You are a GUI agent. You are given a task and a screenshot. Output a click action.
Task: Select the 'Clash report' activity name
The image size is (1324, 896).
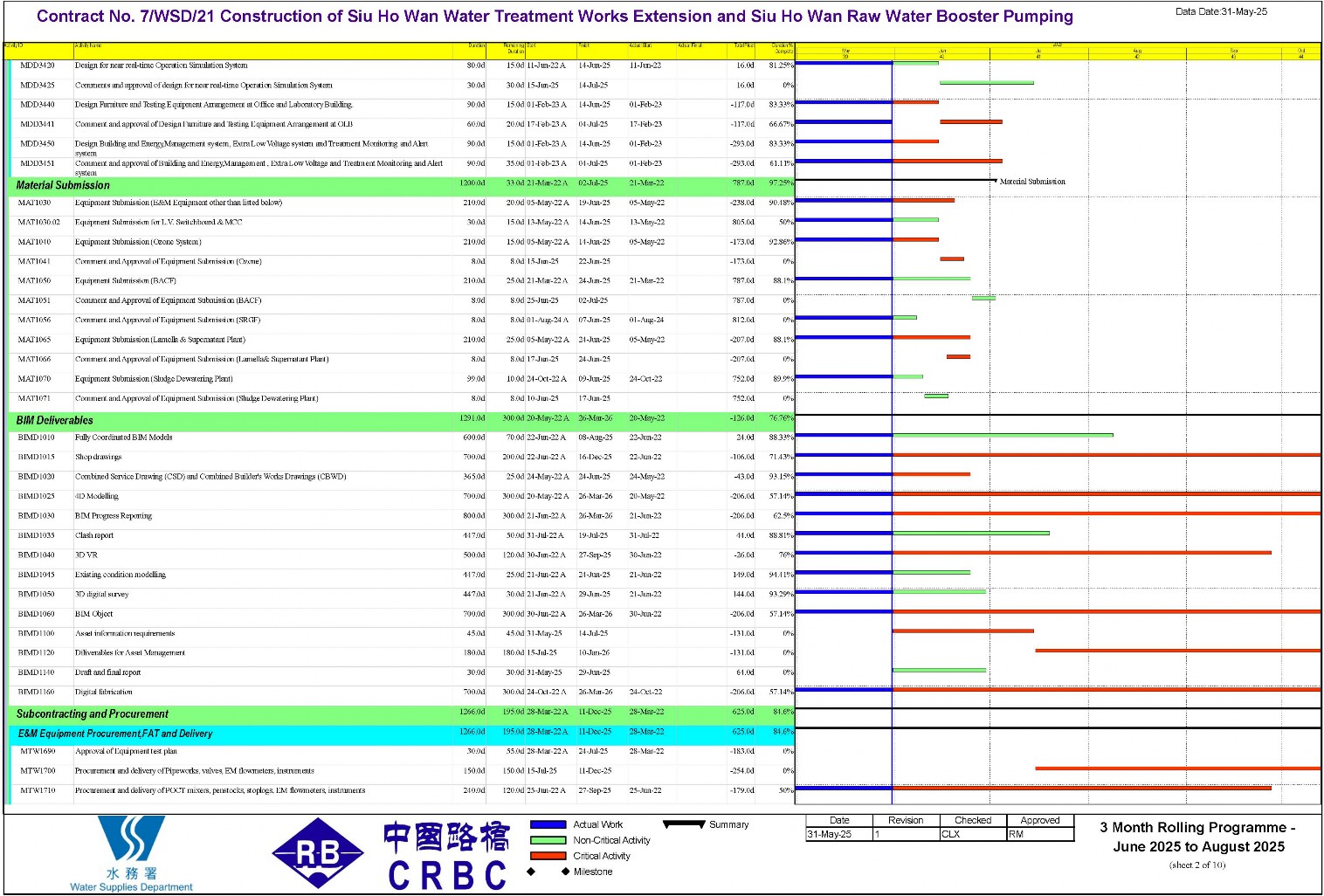click(94, 535)
